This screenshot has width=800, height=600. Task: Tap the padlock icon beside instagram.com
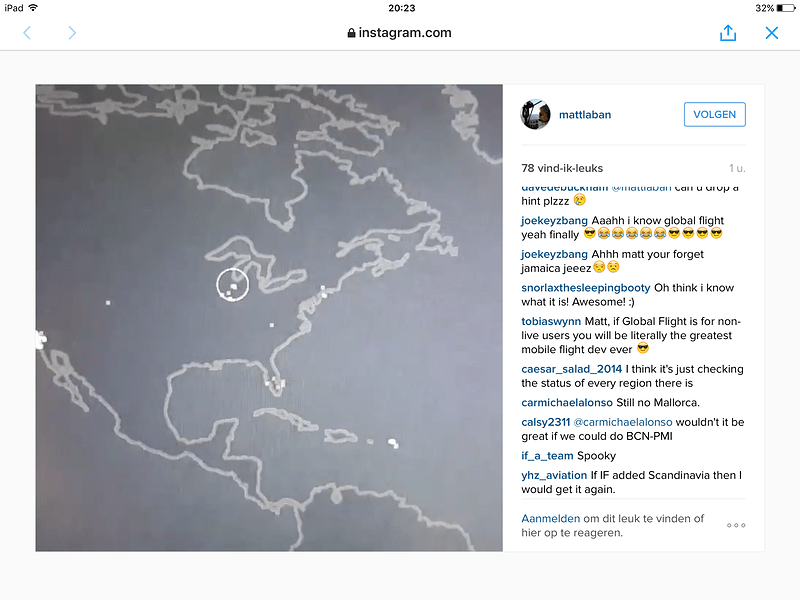point(351,33)
